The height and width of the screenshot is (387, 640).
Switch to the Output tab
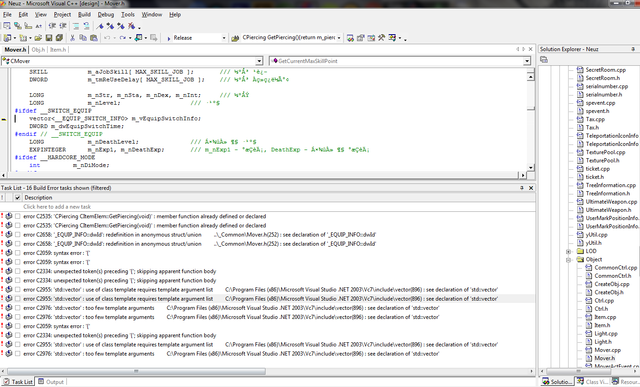[x=51, y=382]
